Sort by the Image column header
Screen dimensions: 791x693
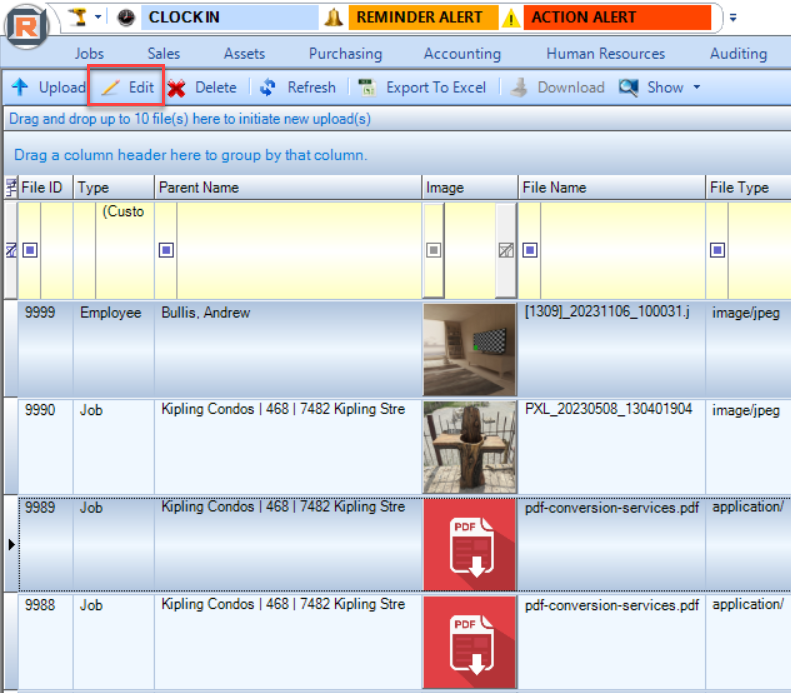pos(470,188)
